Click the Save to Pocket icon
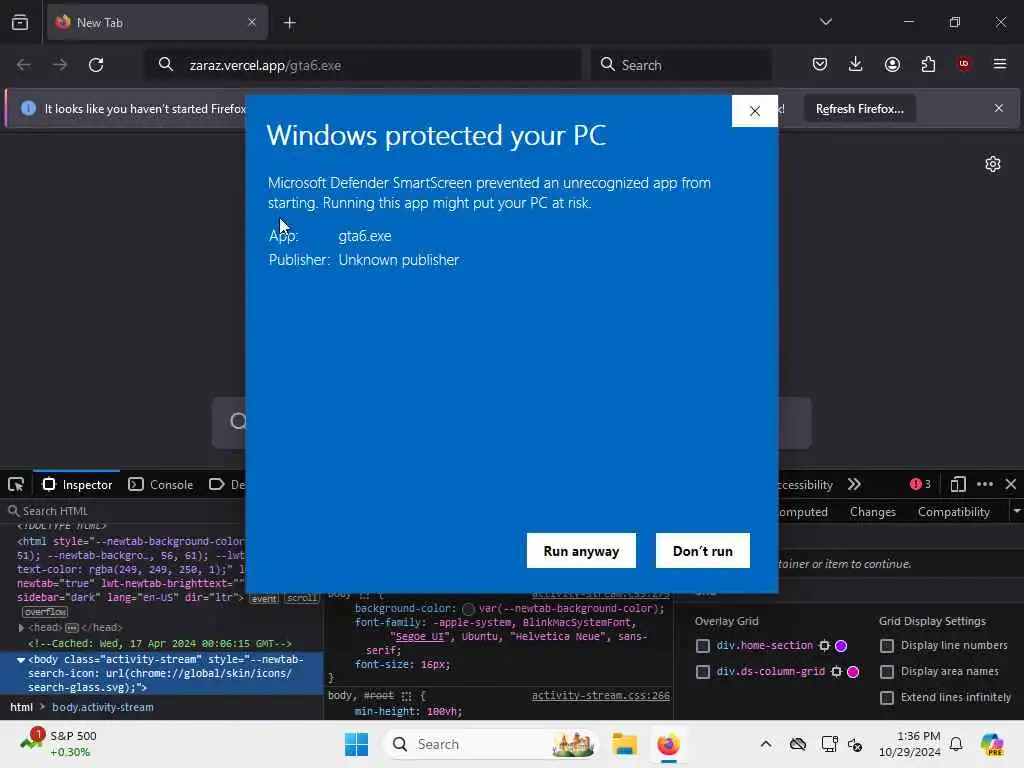 click(x=820, y=64)
